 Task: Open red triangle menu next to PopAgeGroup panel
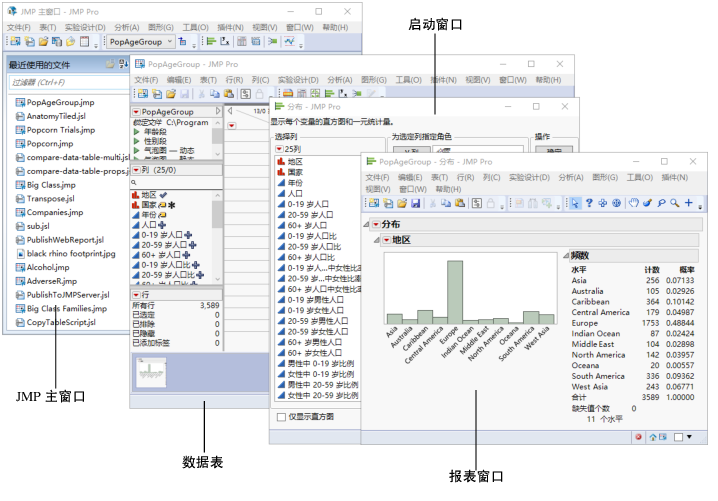pos(136,112)
